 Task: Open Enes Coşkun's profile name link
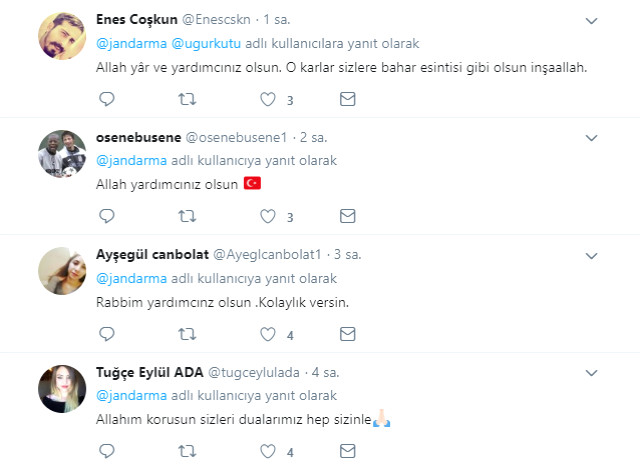(x=137, y=19)
